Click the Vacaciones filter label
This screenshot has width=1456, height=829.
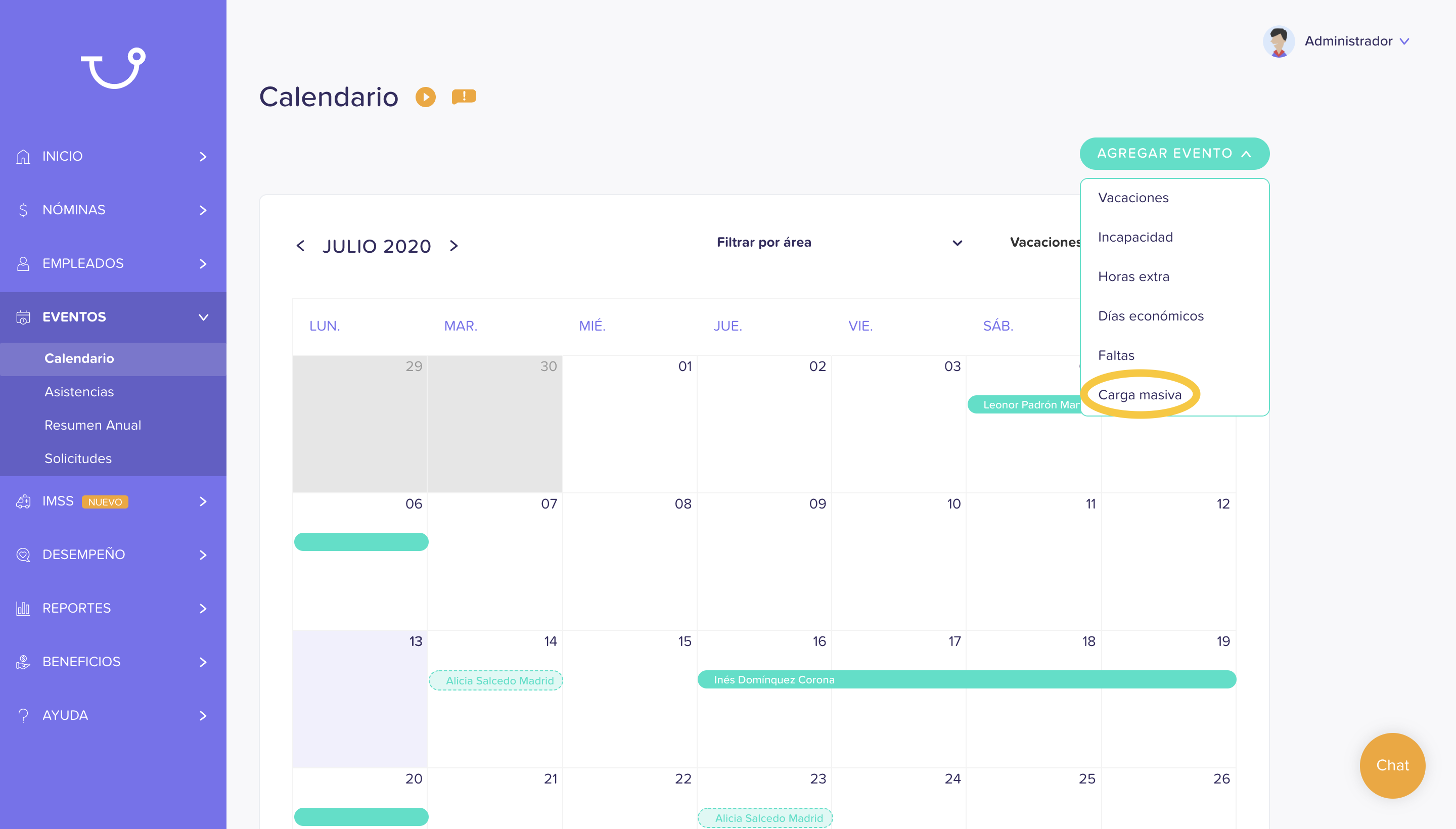coord(1045,243)
